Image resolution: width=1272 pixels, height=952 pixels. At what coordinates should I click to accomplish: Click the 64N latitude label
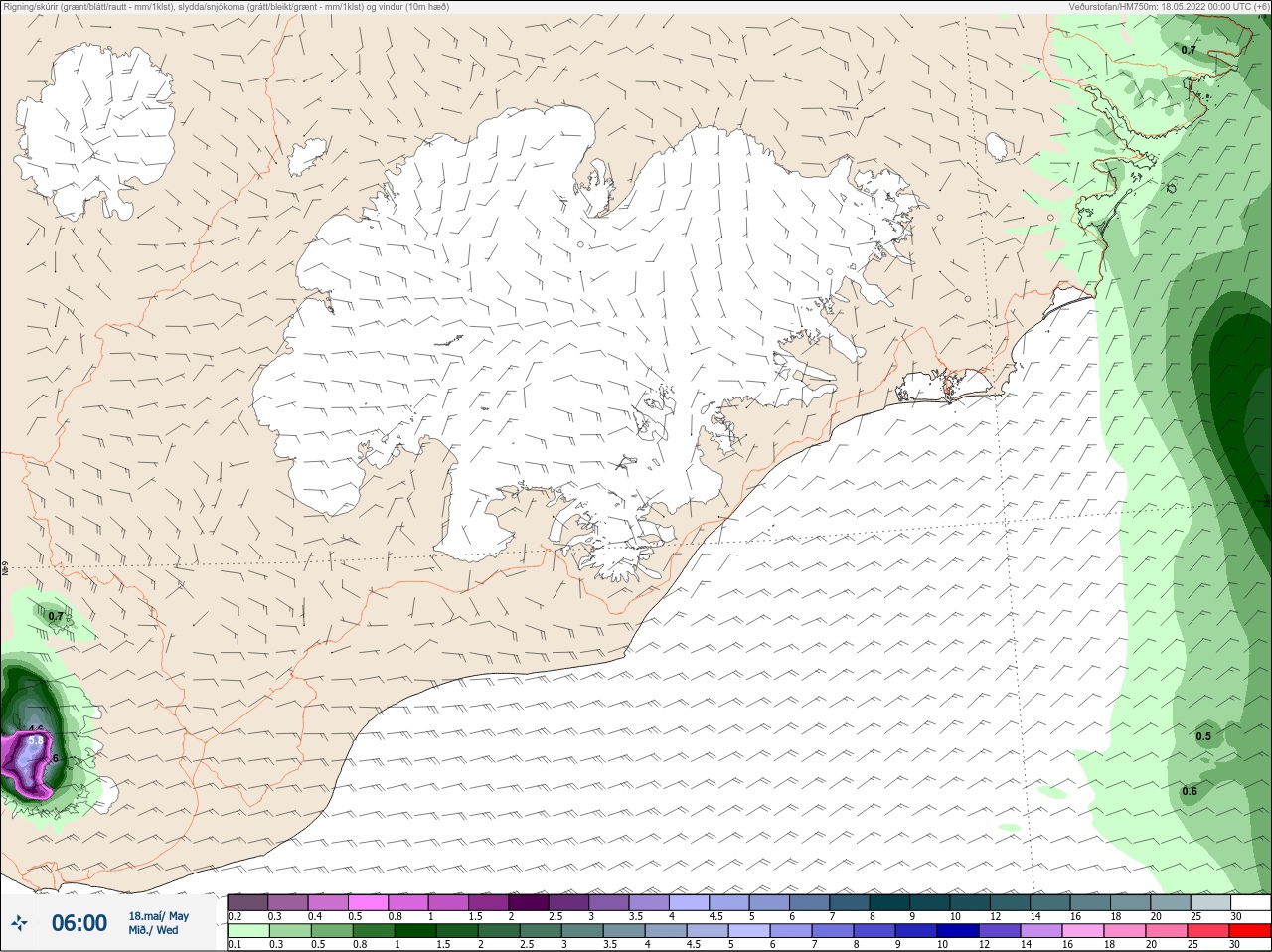5,569
